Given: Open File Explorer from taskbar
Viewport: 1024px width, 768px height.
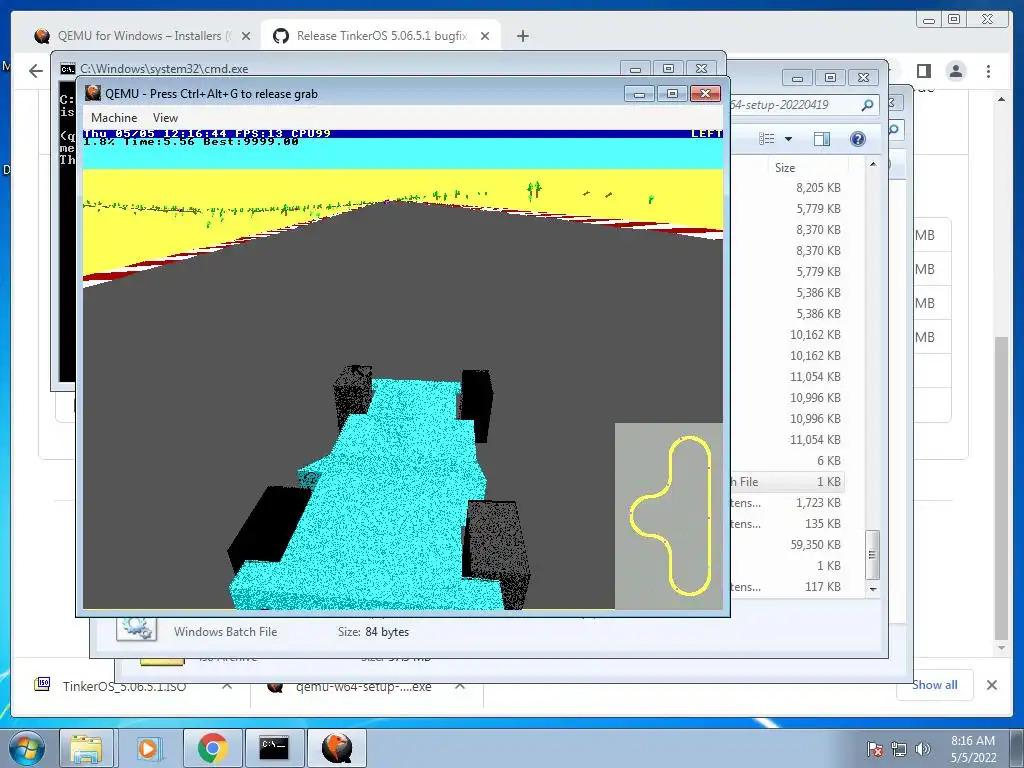Looking at the screenshot, I should (87, 748).
